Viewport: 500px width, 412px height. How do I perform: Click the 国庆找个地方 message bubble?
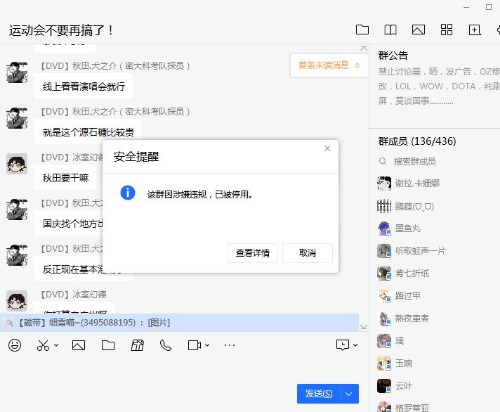pos(69,223)
